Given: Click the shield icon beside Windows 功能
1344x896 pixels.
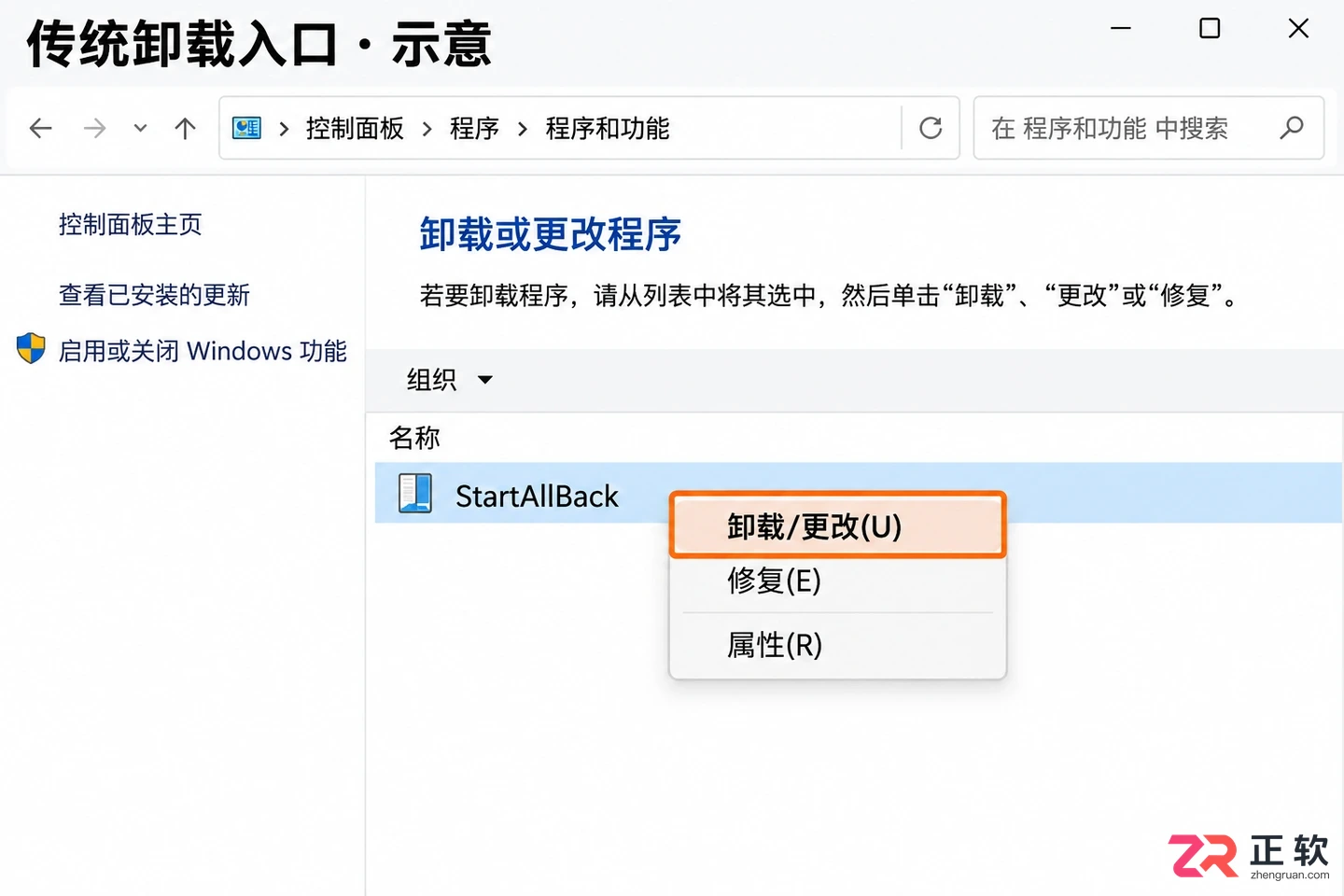Looking at the screenshot, I should point(31,348).
